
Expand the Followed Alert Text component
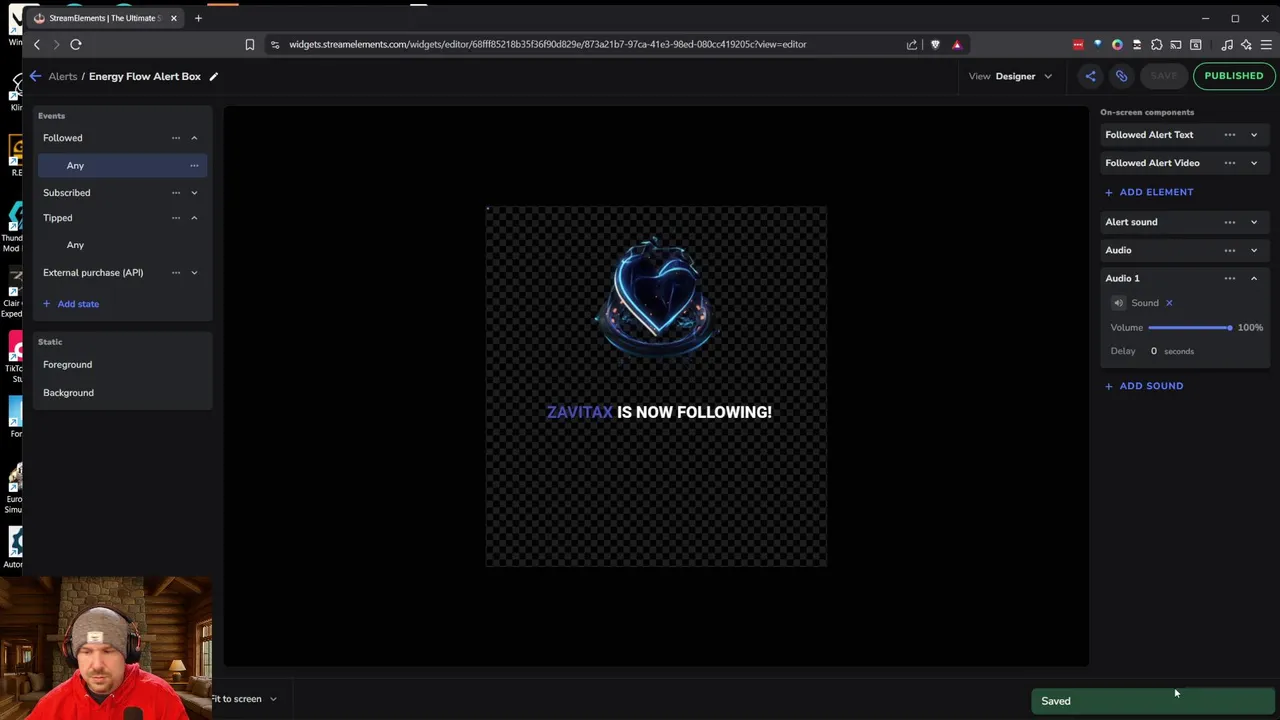point(1254,135)
